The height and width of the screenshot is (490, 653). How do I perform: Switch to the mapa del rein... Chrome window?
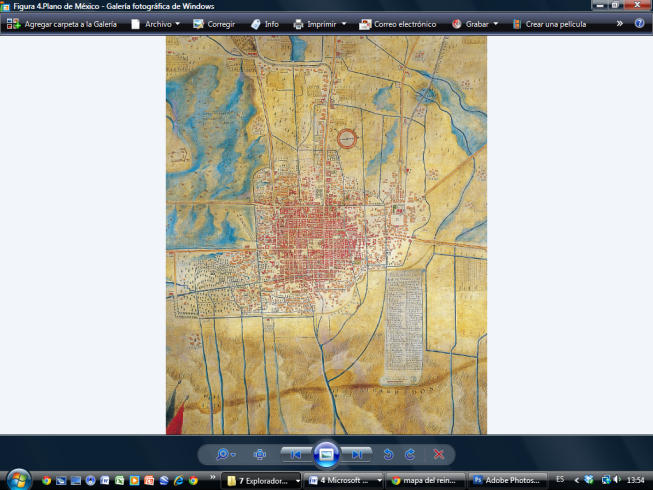425,480
